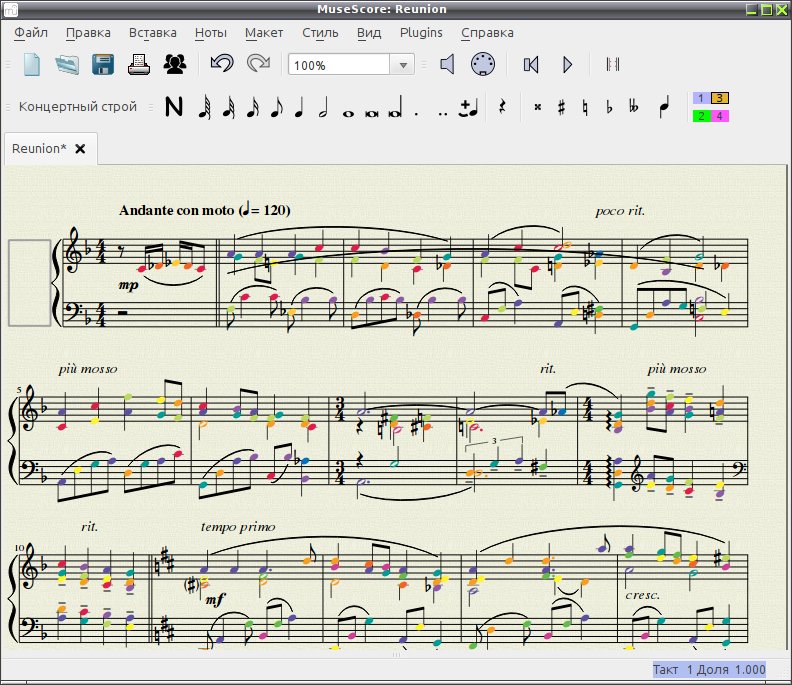792x685 pixels.
Task: Click the community people icon in the toolbar
Action: [175, 65]
